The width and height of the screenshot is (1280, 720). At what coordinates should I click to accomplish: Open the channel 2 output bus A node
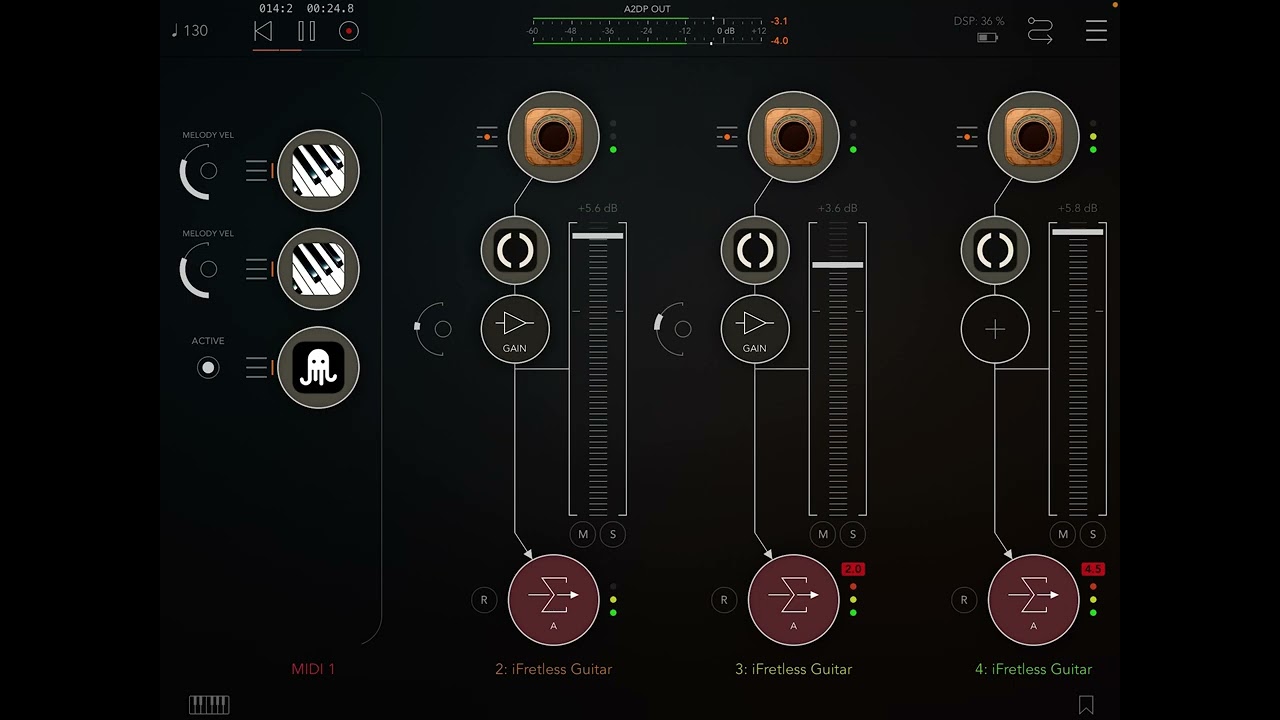tap(554, 600)
